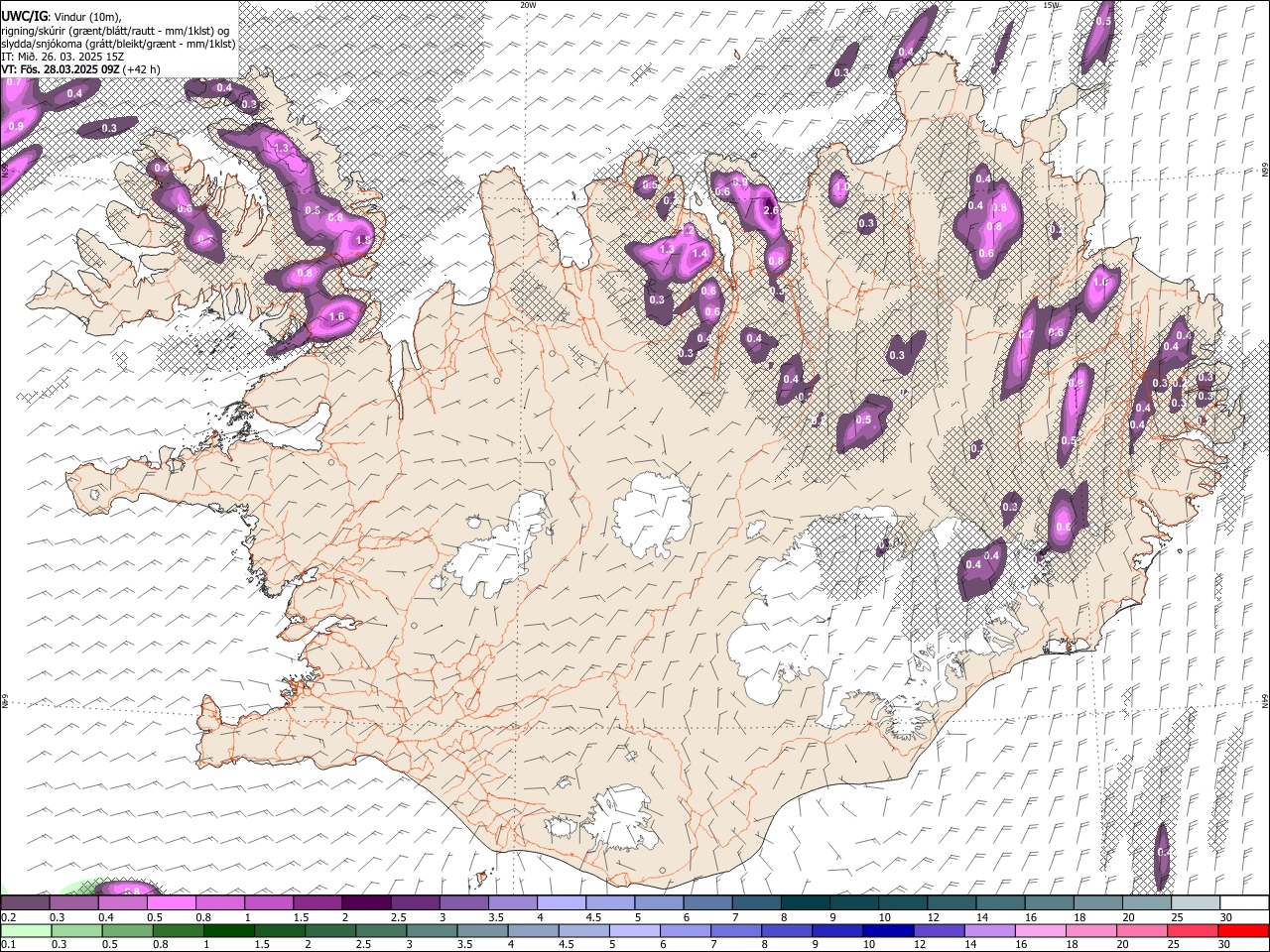Click the '1.4' precipitation value on the map
This screenshot has width=1270, height=952.
[x=699, y=254]
